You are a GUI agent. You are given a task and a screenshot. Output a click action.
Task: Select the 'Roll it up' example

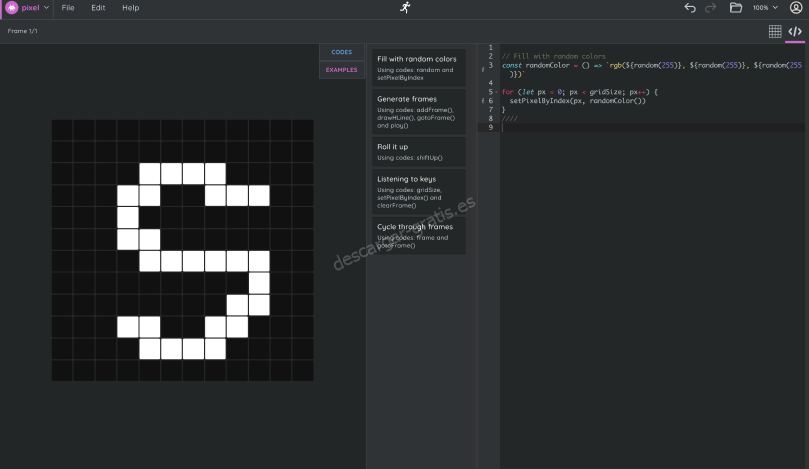pyautogui.click(x=417, y=151)
